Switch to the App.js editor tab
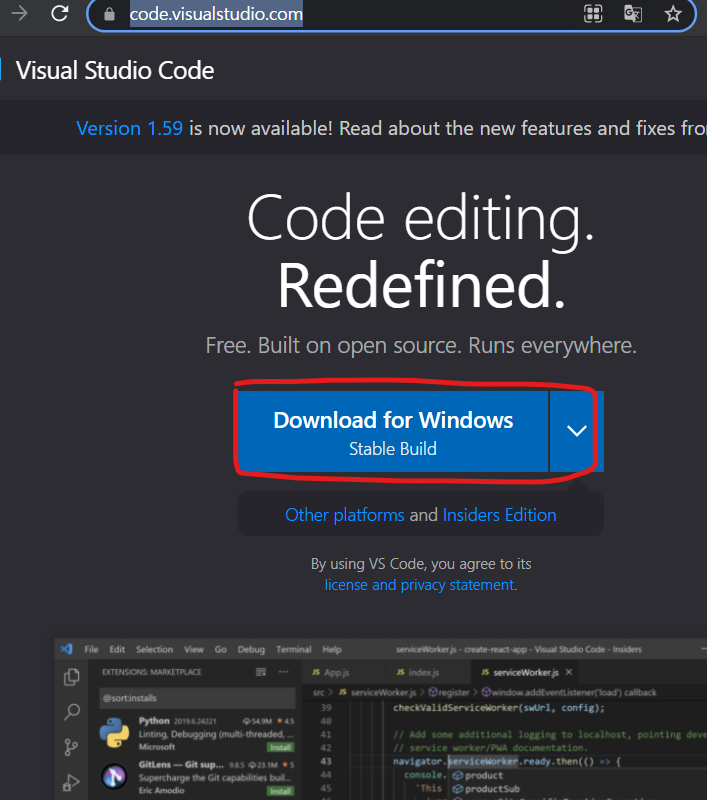The image size is (707, 800). pos(330,672)
